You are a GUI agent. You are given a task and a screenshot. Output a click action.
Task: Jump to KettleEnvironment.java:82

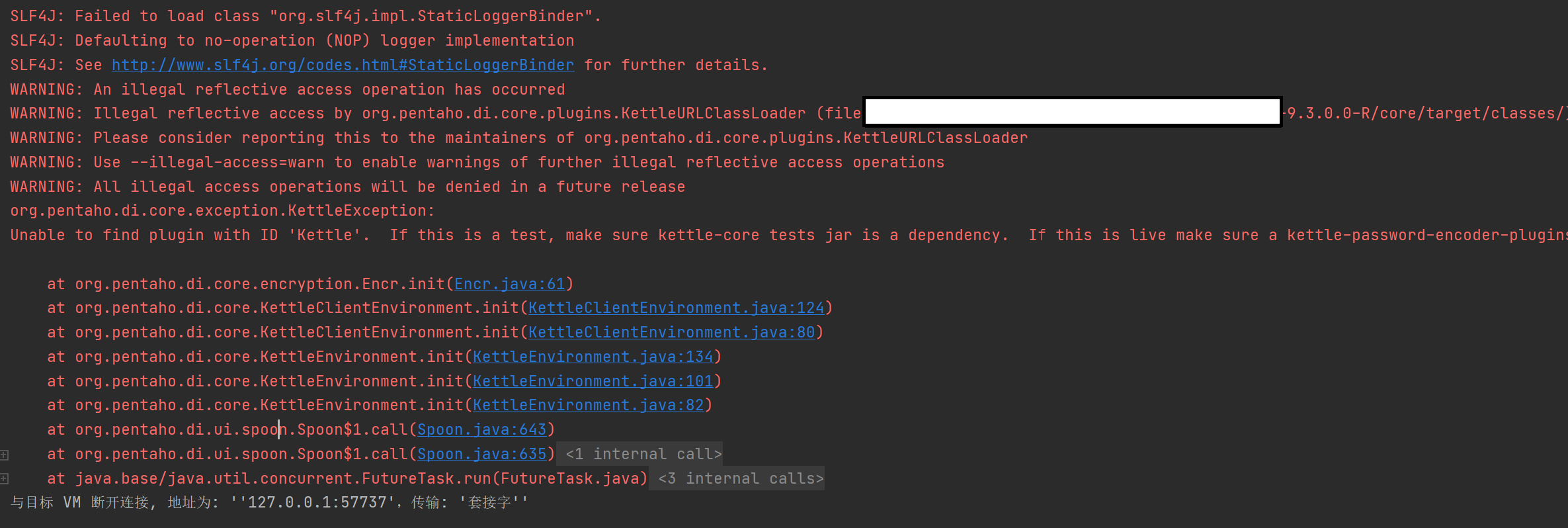pos(588,405)
